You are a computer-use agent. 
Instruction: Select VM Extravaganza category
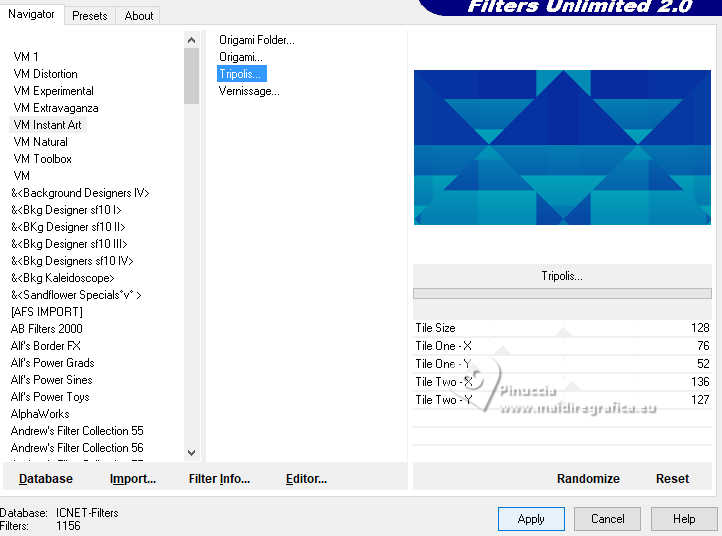tap(56, 108)
